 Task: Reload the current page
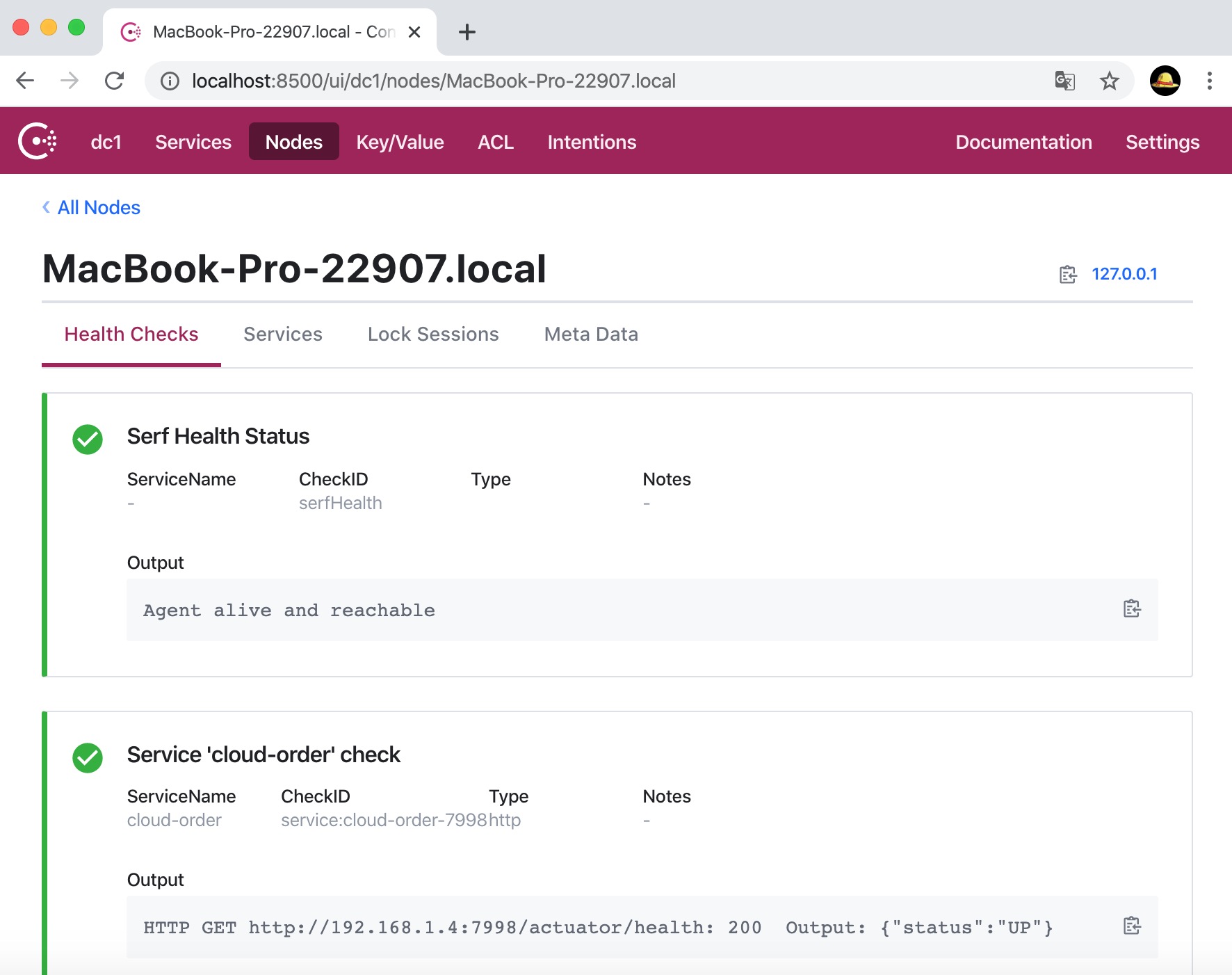(114, 81)
